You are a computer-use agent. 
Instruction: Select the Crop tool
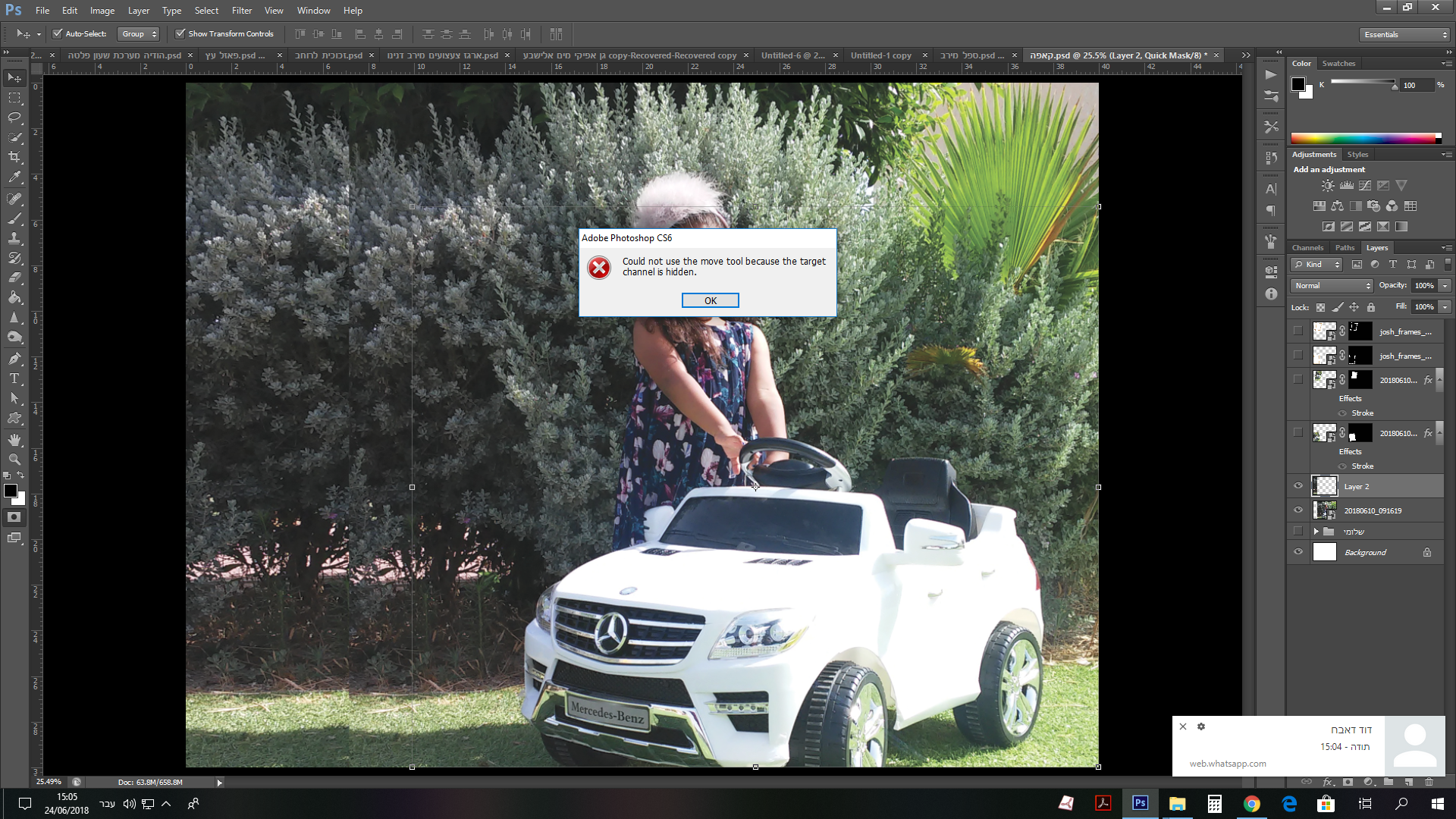(x=14, y=157)
